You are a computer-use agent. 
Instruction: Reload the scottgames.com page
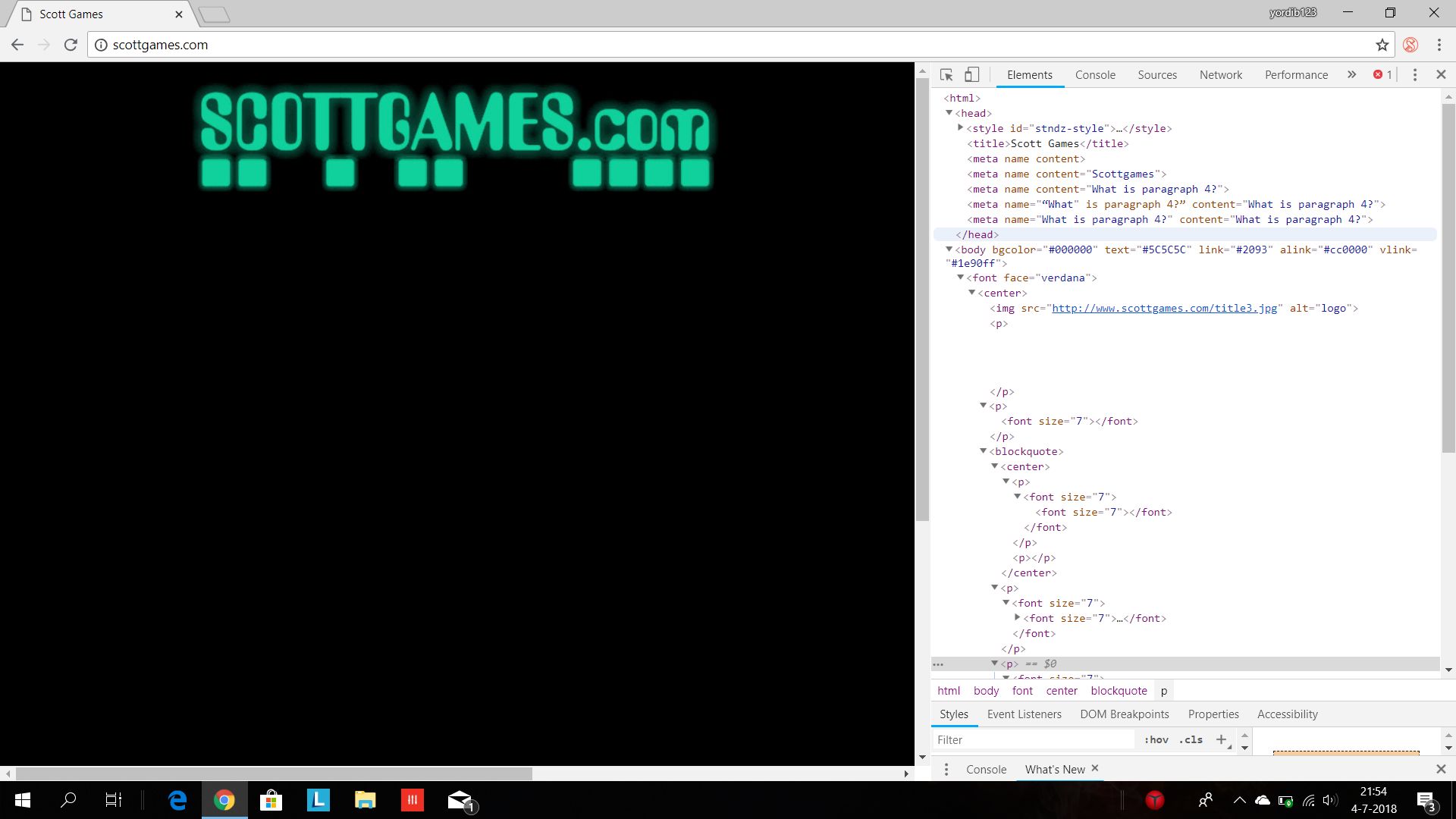pos(71,45)
